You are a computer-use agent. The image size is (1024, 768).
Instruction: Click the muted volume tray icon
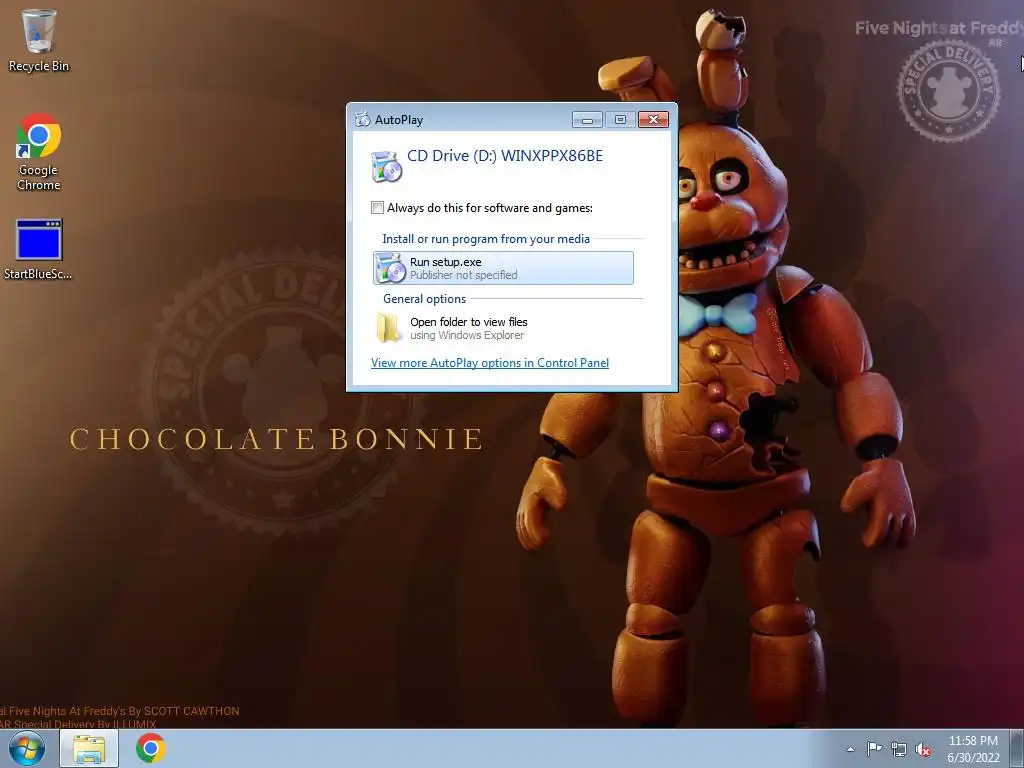tap(923, 749)
